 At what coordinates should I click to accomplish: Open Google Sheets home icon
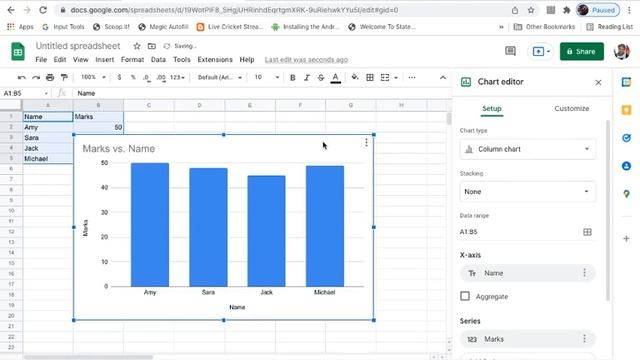pos(18,51)
